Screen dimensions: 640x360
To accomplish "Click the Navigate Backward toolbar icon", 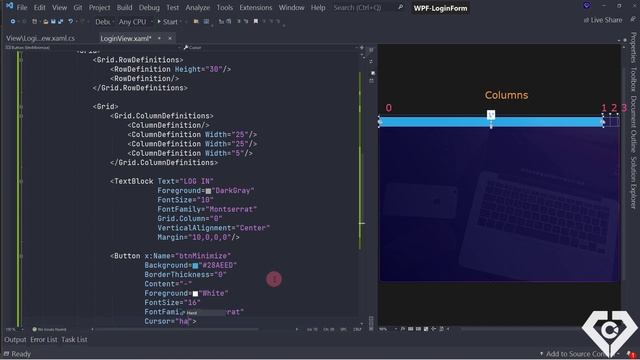I will [x=13, y=21].
